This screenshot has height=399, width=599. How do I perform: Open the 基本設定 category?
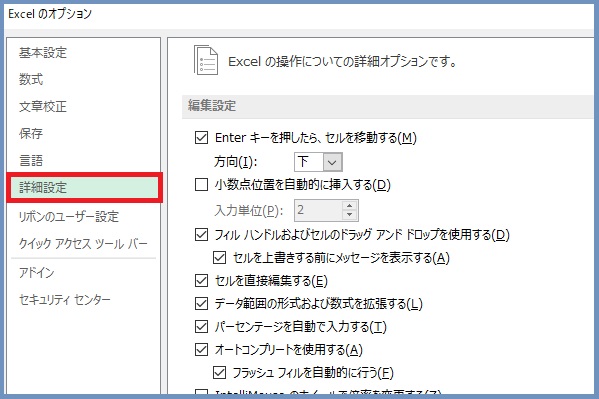click(x=43, y=52)
